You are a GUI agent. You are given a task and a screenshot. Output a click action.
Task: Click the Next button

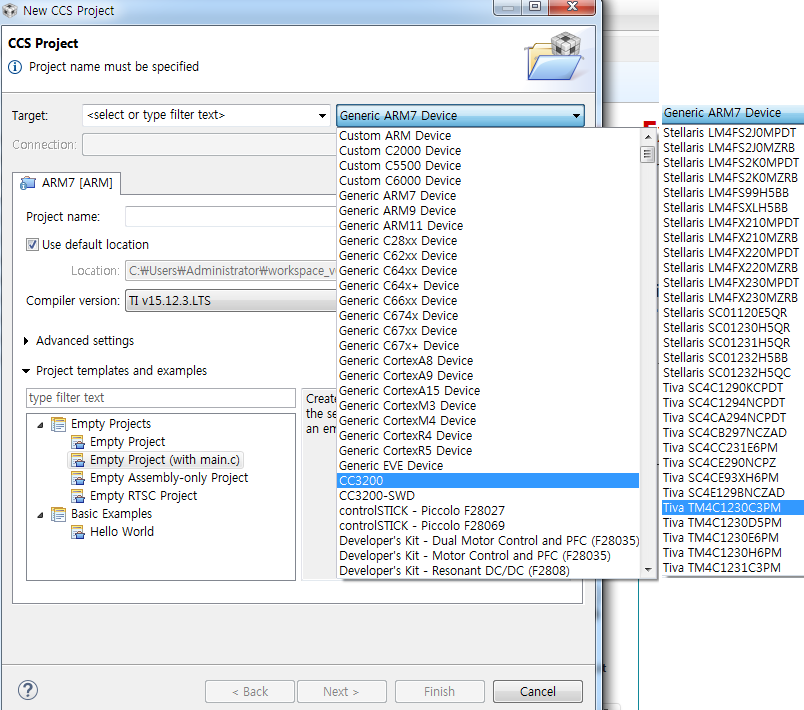pos(341,692)
